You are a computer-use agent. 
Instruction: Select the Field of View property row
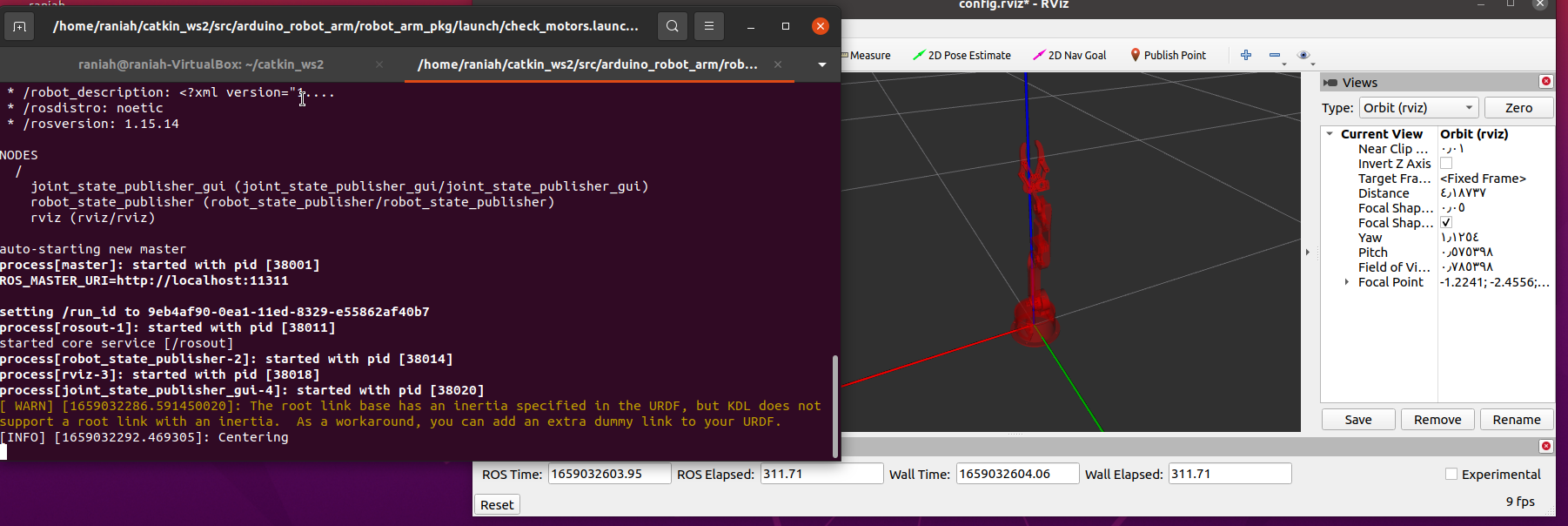[1437, 267]
